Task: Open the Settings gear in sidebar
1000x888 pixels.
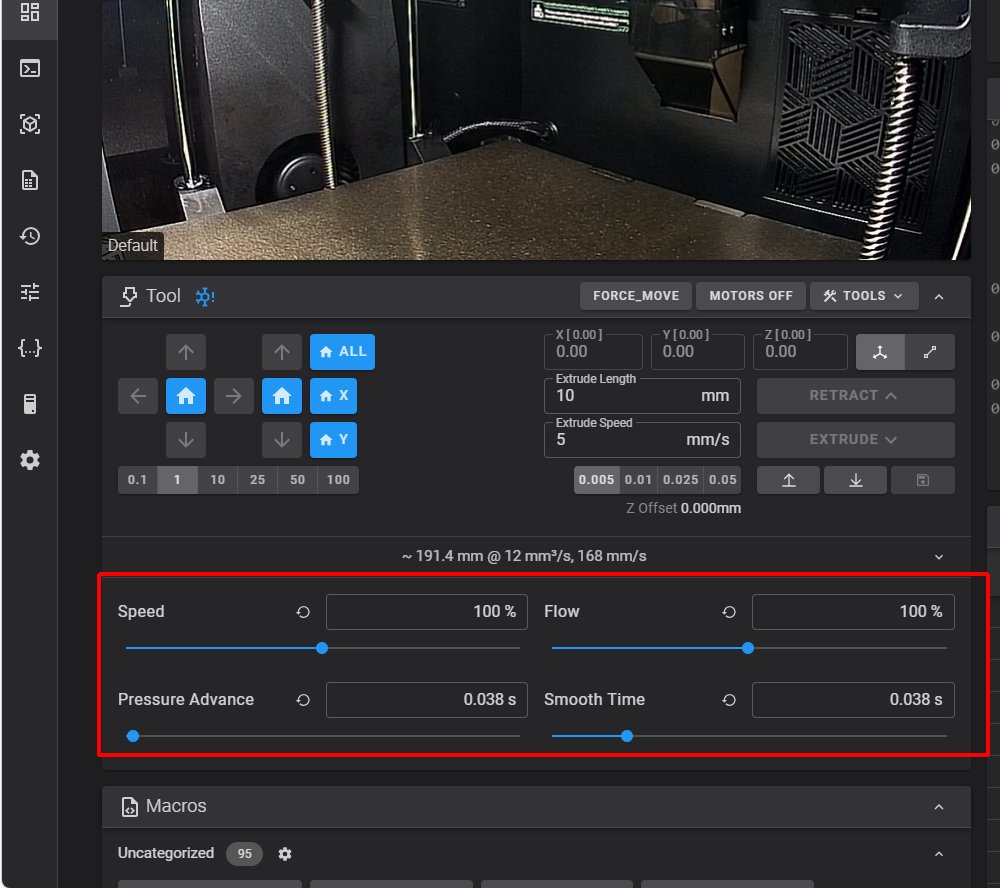Action: pyautogui.click(x=30, y=460)
